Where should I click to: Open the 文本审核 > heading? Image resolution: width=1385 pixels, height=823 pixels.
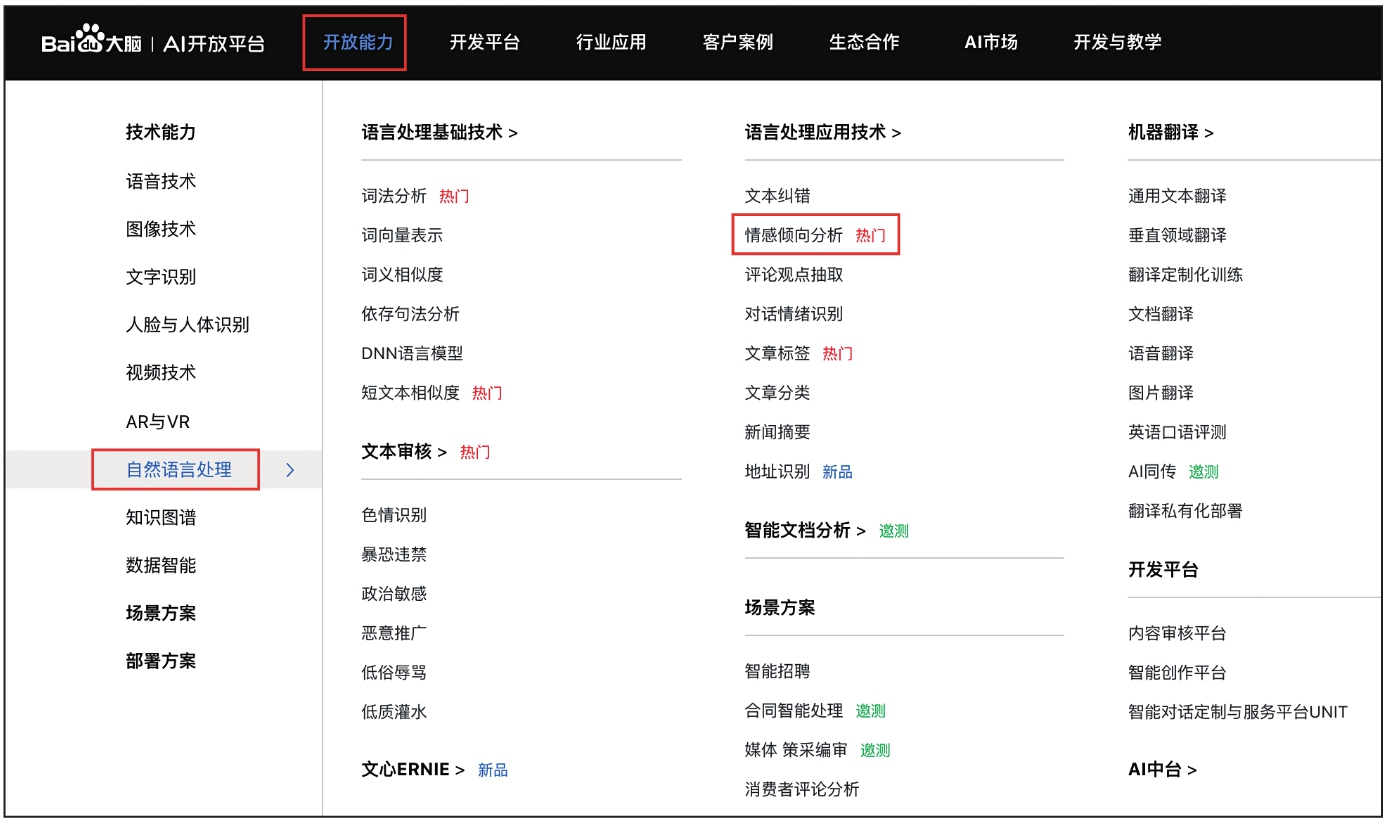(404, 452)
